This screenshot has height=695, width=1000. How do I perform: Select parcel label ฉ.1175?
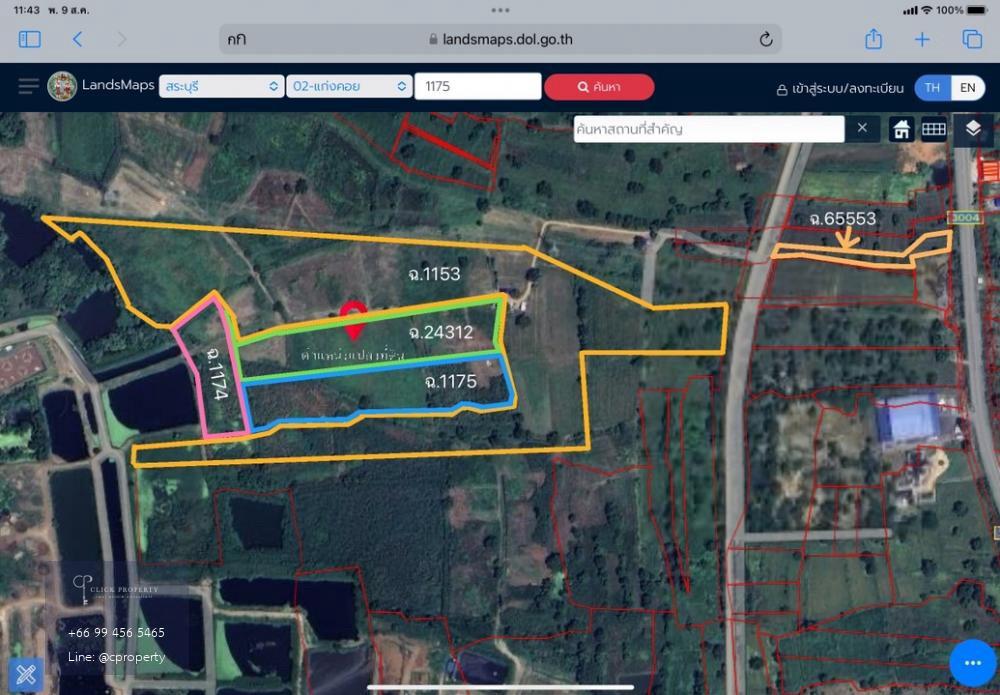450,381
